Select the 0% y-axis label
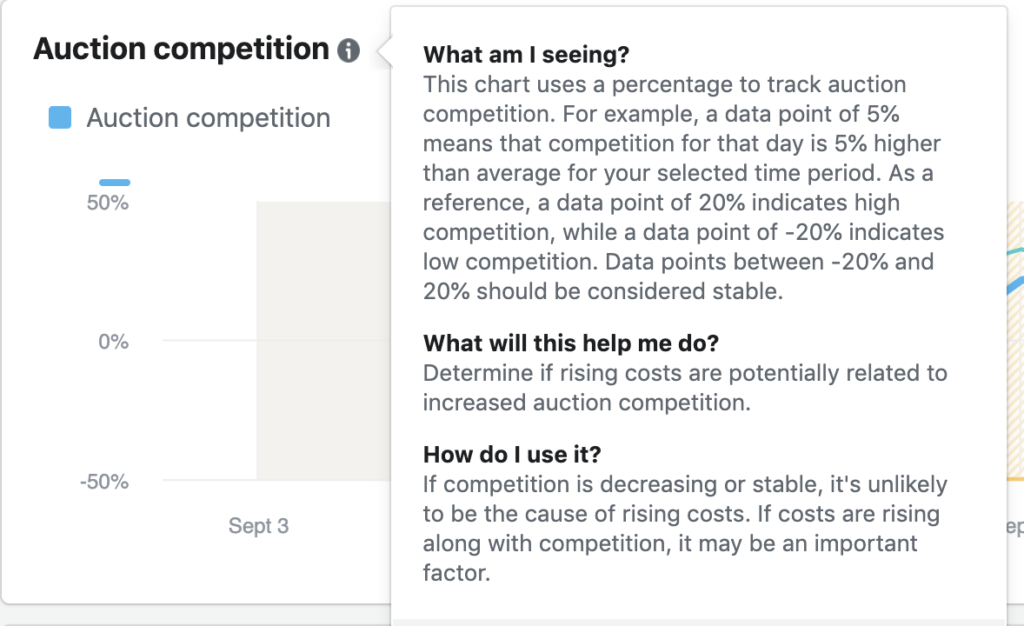 click(113, 342)
